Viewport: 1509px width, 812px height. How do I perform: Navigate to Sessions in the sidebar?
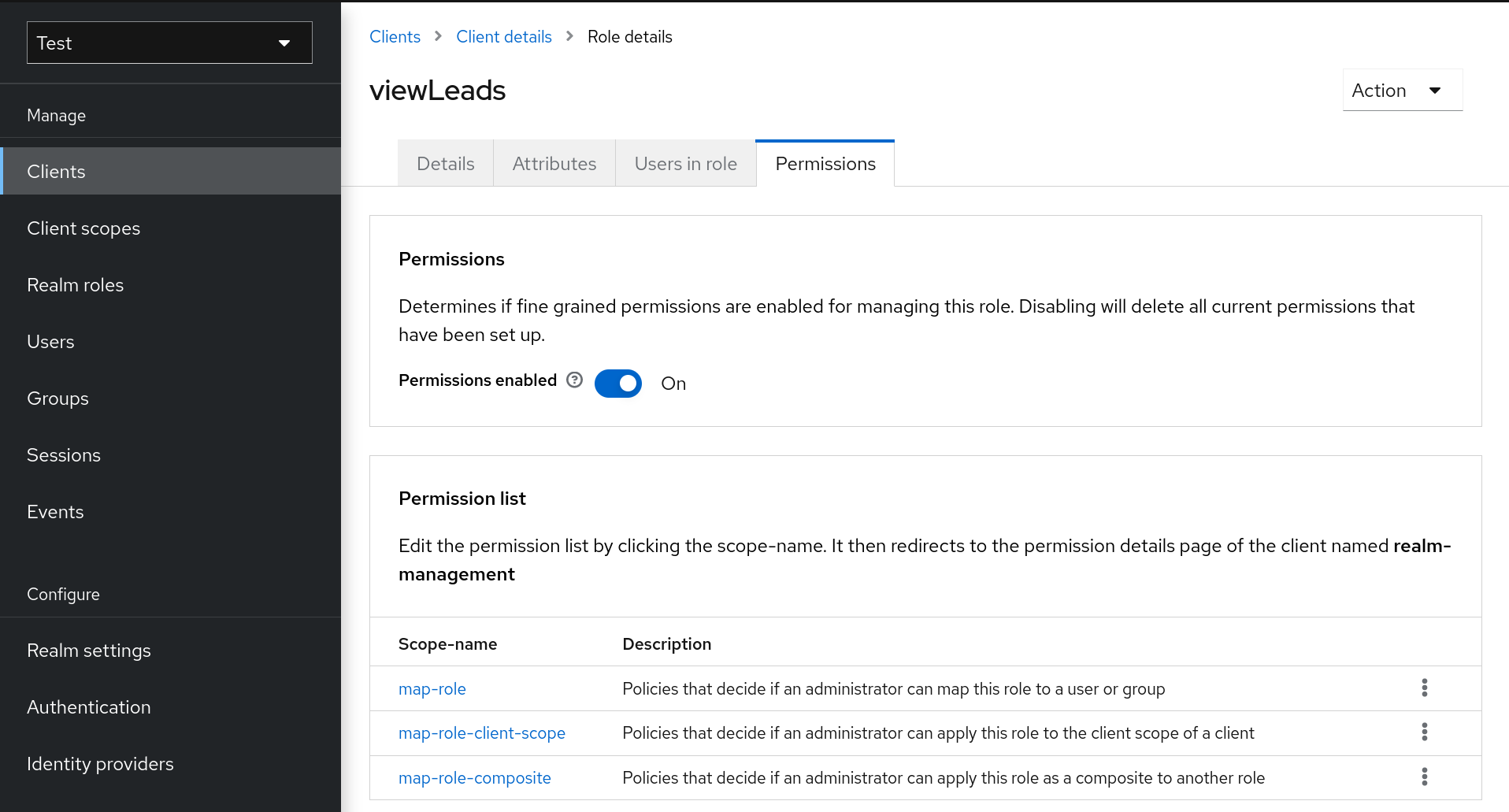click(64, 454)
